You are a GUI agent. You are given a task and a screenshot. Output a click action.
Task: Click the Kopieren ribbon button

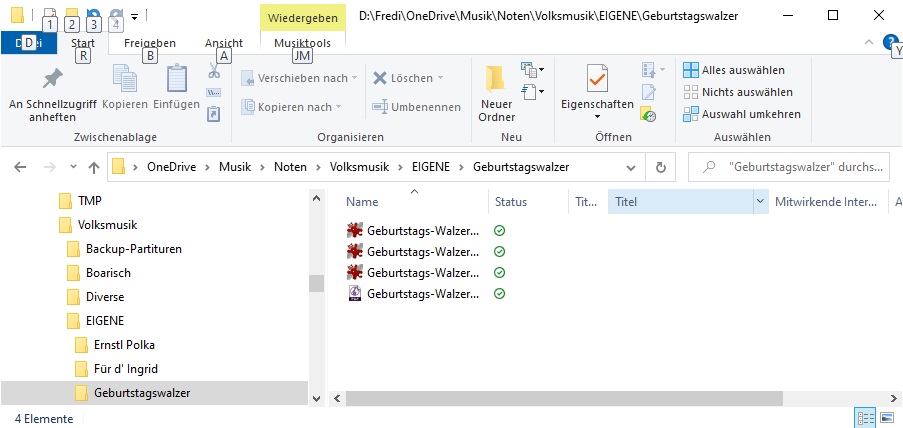tap(125, 88)
